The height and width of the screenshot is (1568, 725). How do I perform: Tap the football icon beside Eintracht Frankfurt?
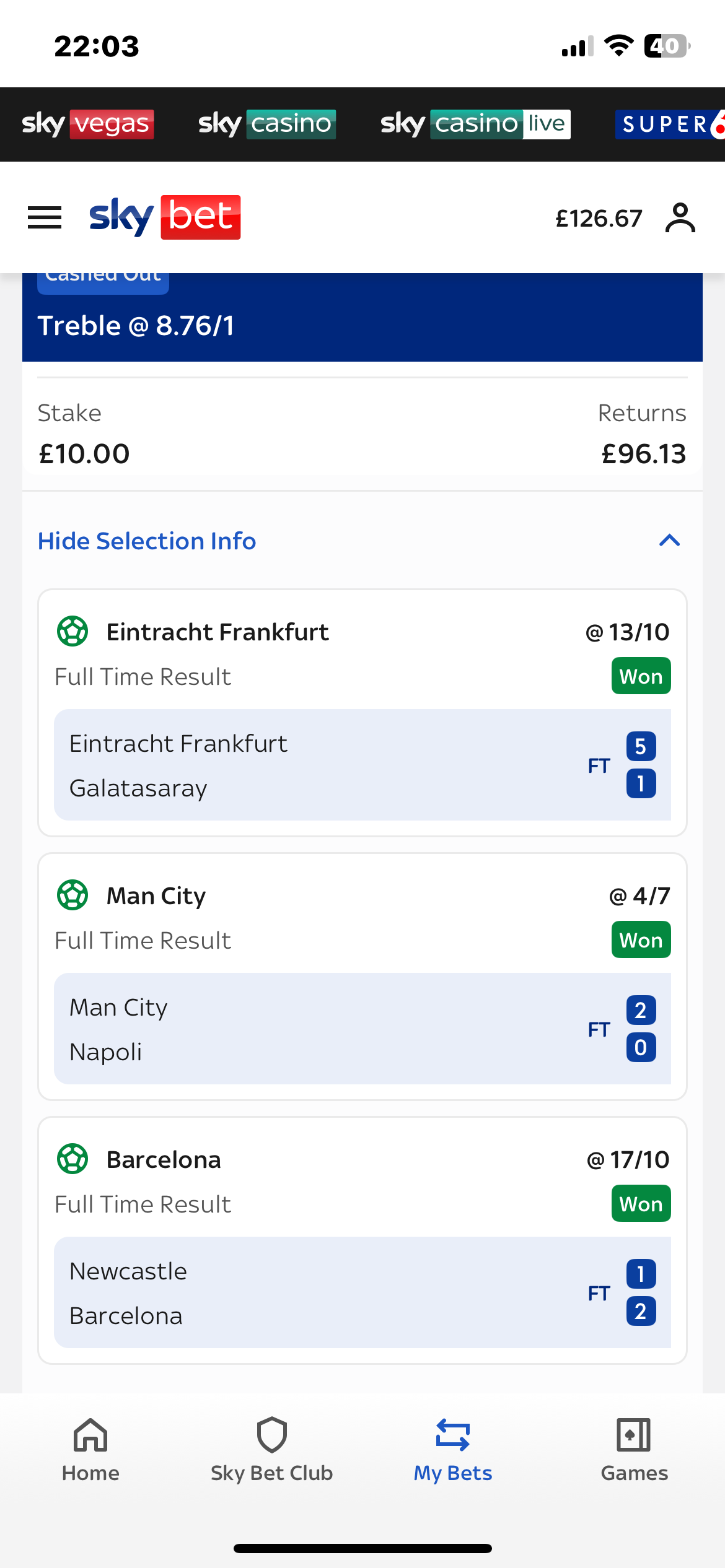pos(72,631)
